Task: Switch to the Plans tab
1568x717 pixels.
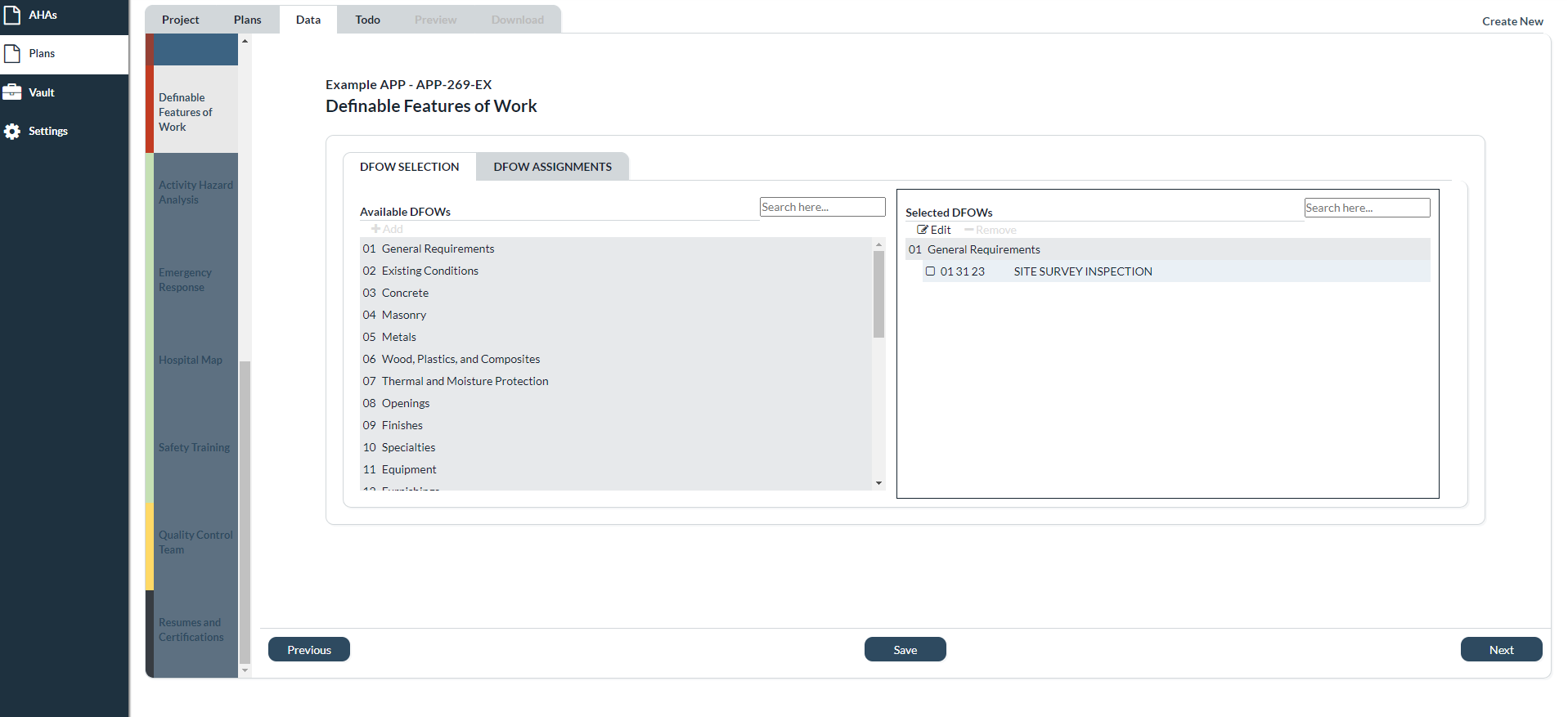Action: pyautogui.click(x=247, y=20)
